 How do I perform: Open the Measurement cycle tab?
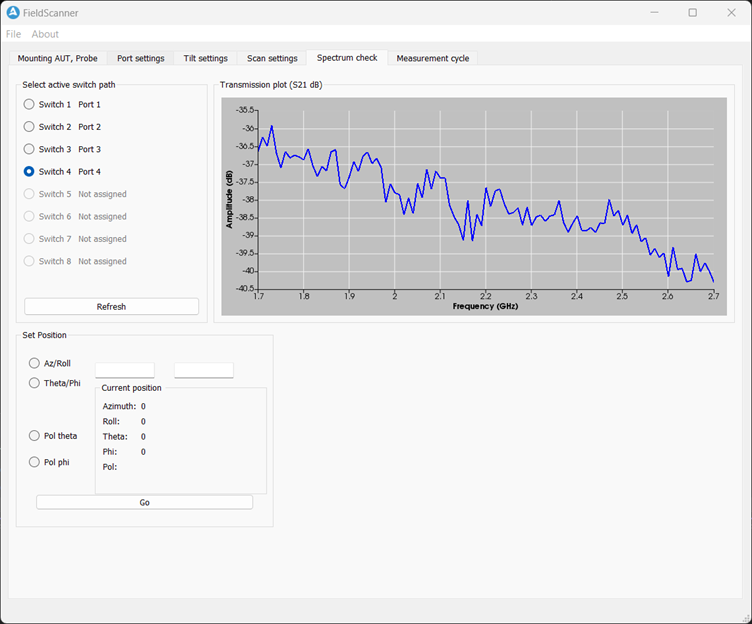[433, 58]
